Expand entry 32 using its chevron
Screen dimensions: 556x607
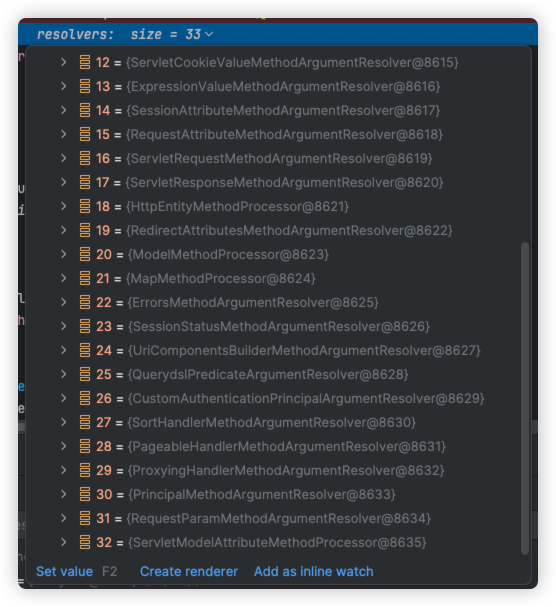click(x=64, y=542)
